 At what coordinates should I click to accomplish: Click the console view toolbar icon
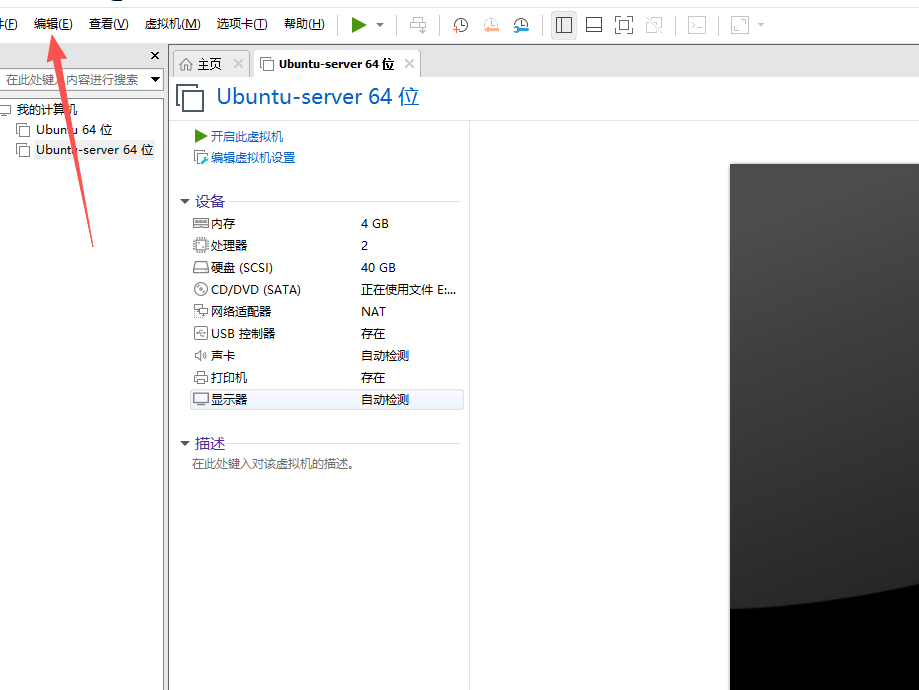[697, 25]
